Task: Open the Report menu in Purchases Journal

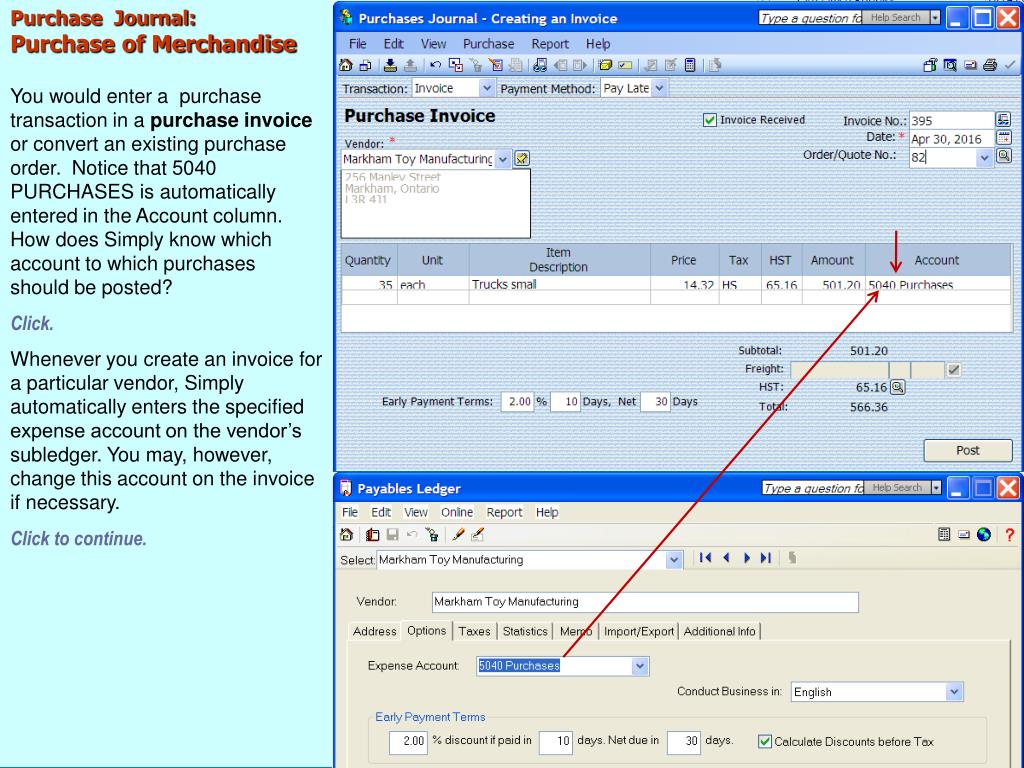Action: click(x=550, y=44)
